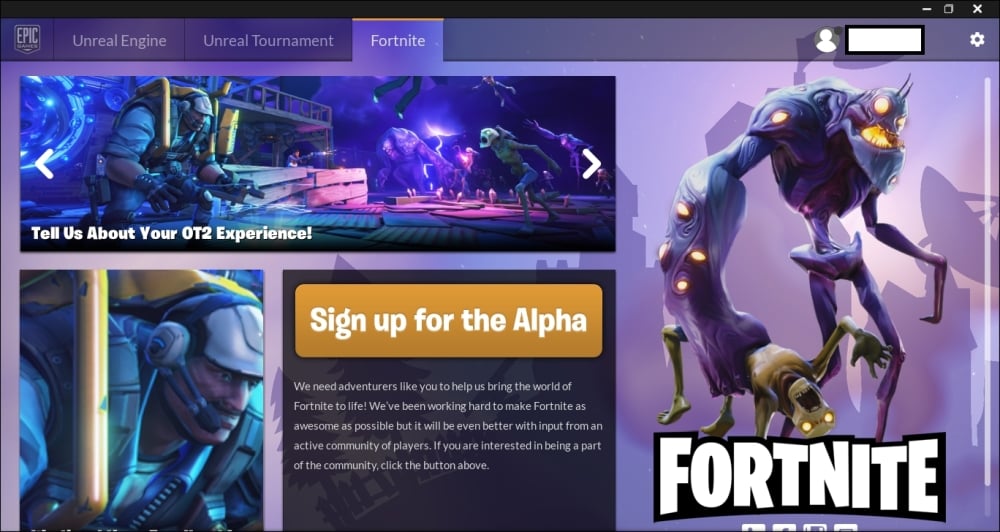1000x532 pixels.
Task: Open the soldier close-up news thumbnail
Action: tap(142, 400)
